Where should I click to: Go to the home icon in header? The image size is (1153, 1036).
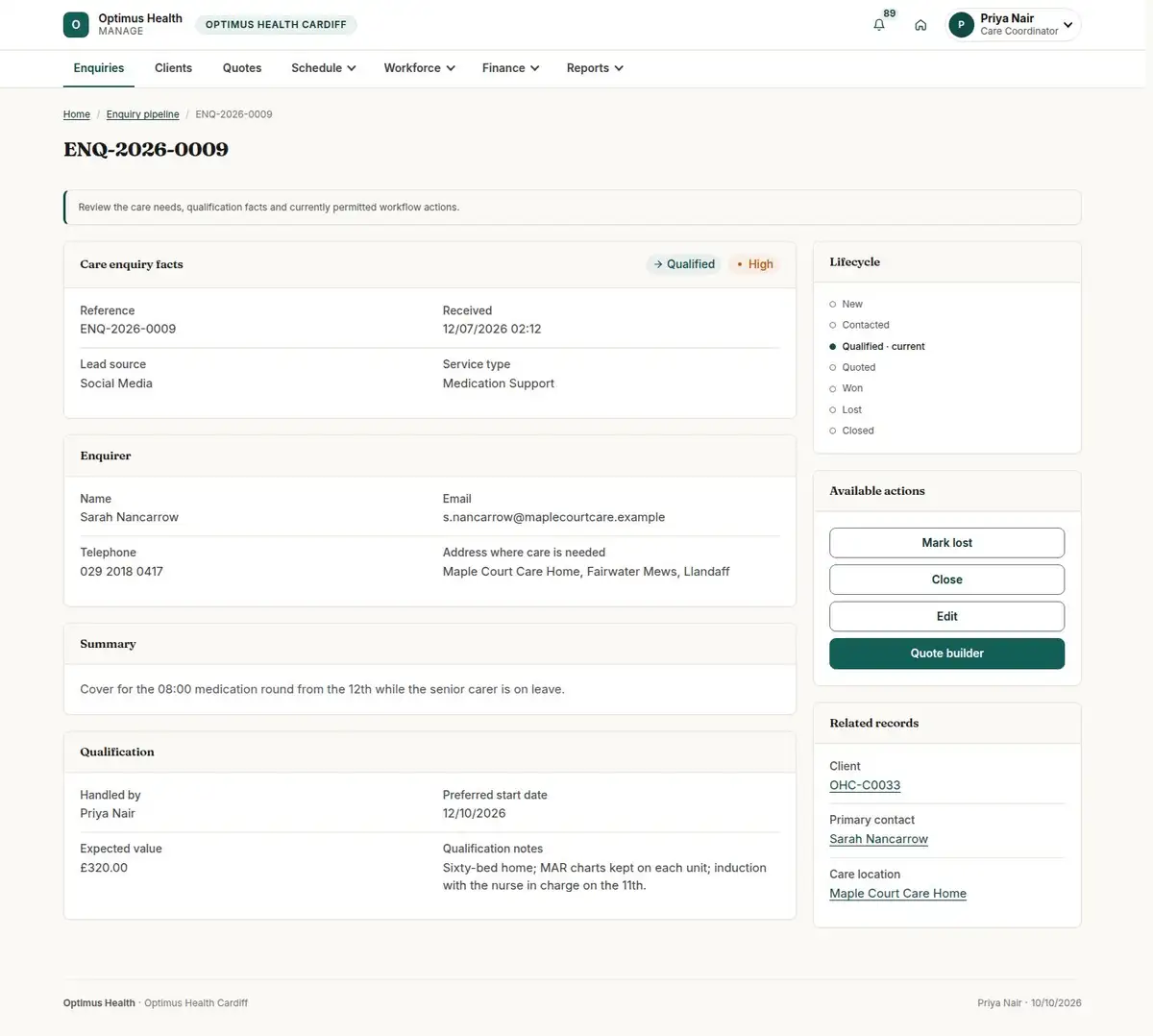[920, 25]
